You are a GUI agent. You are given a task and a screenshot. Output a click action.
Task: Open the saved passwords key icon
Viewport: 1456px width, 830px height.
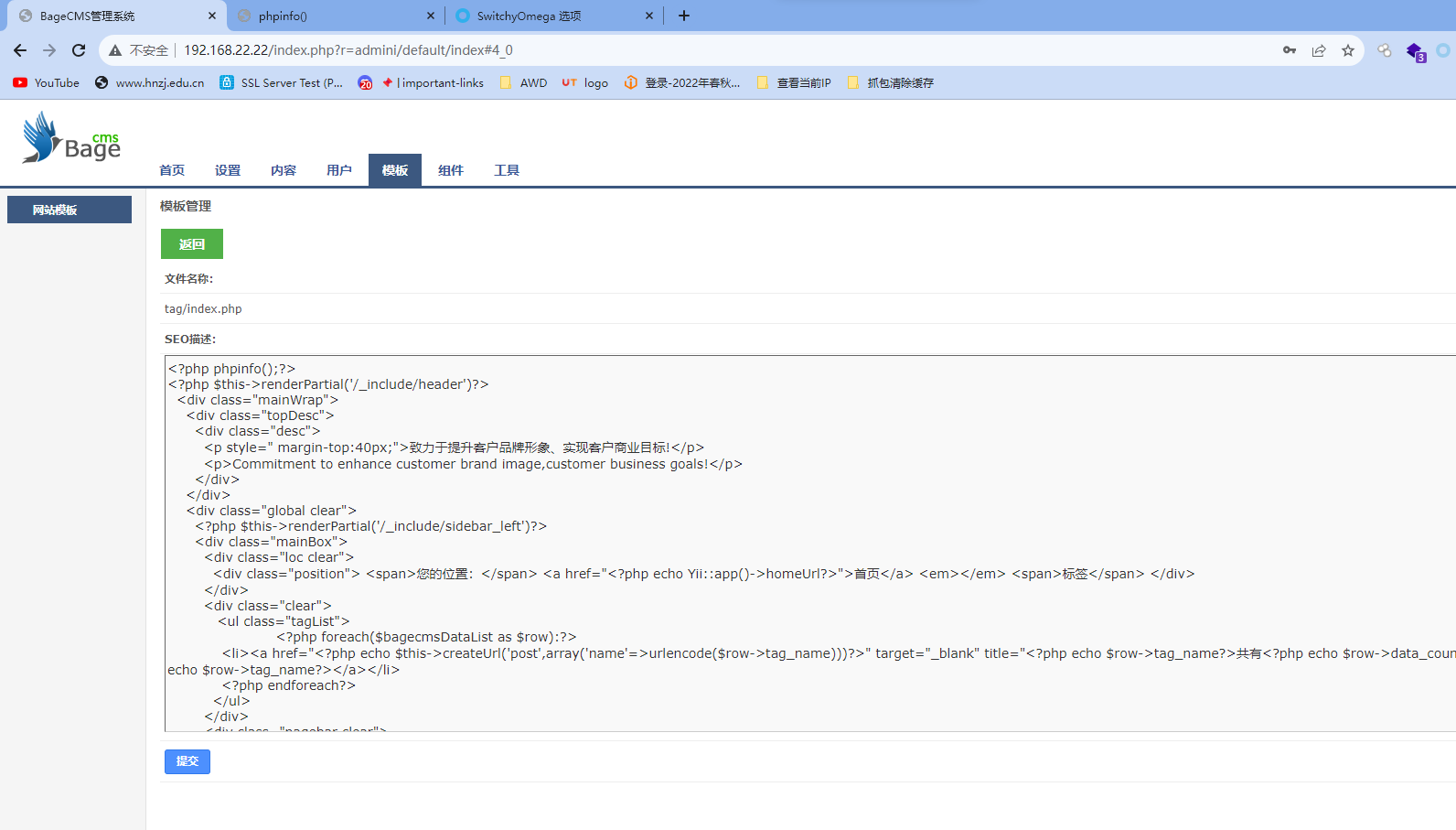(x=1290, y=50)
